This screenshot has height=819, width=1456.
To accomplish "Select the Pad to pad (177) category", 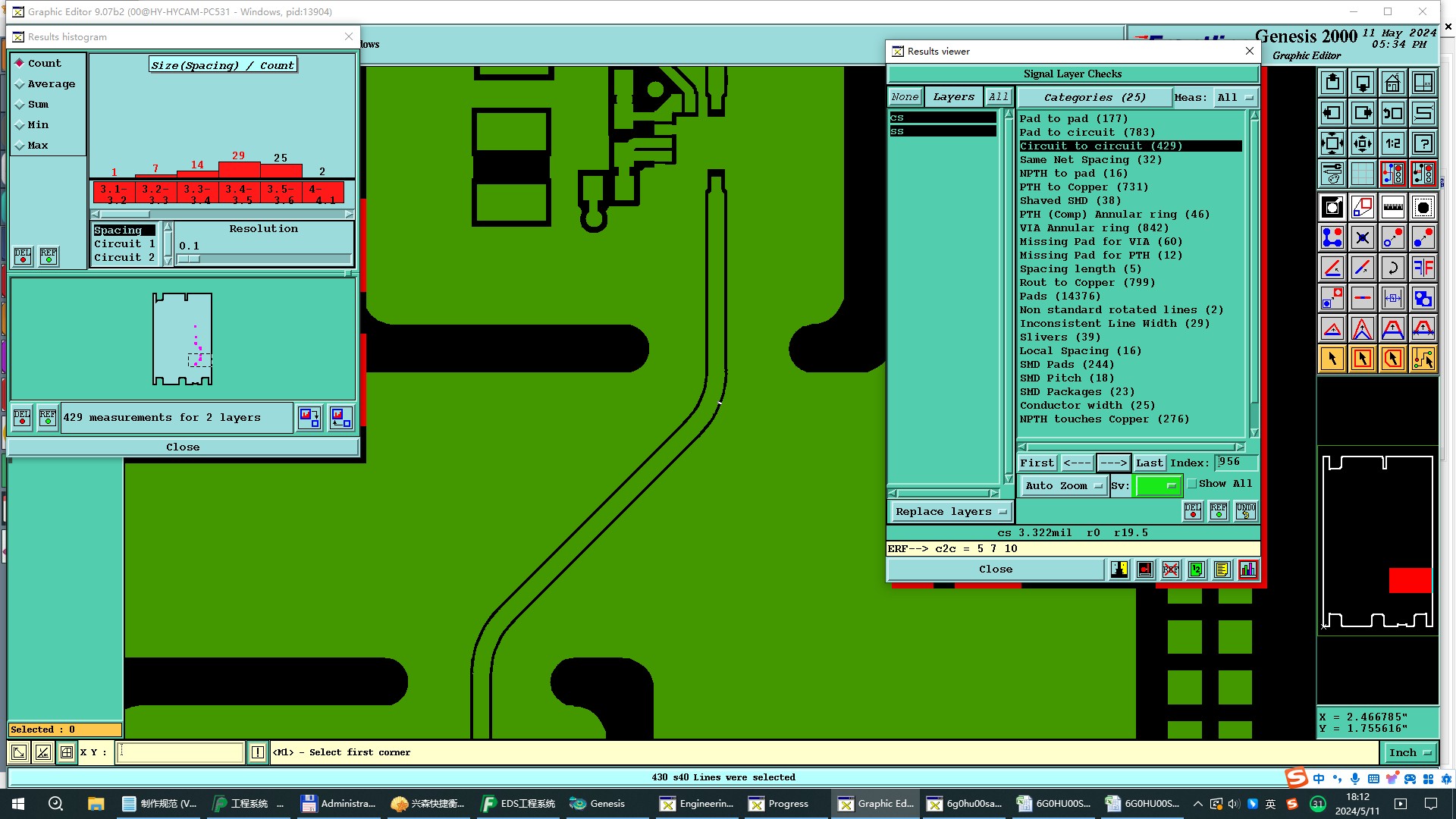I will (1074, 118).
